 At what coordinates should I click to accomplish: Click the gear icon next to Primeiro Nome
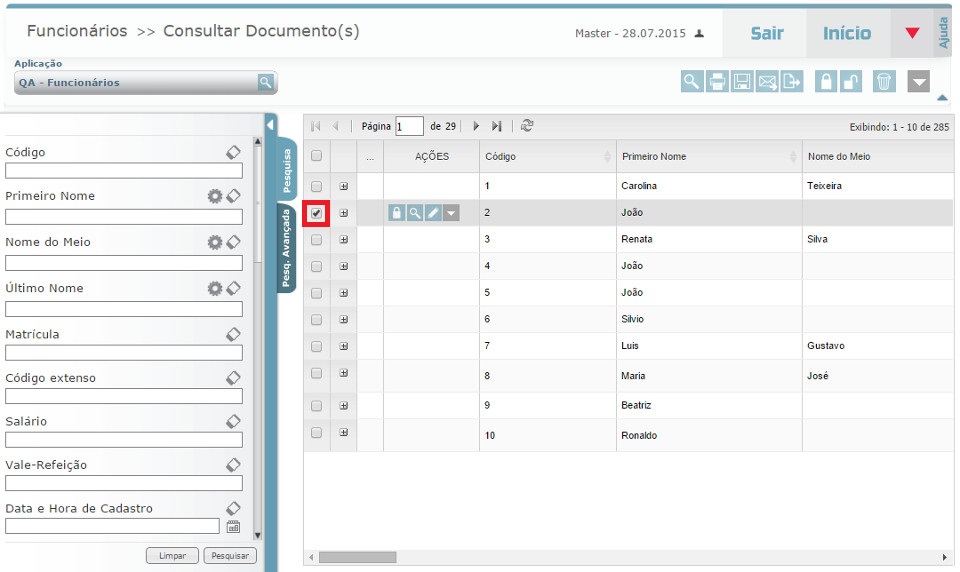[x=214, y=196]
